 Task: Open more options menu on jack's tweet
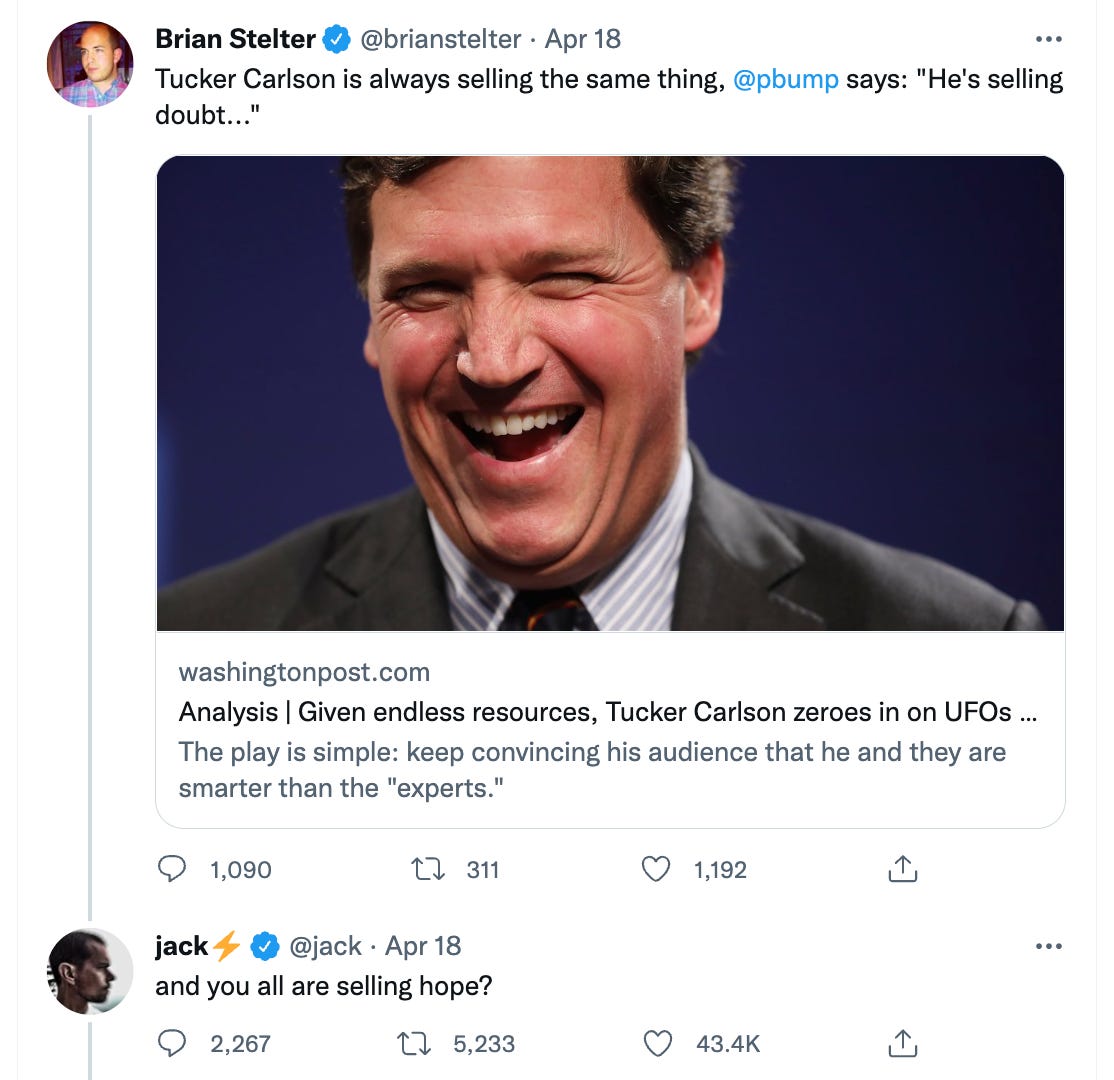click(x=1049, y=946)
